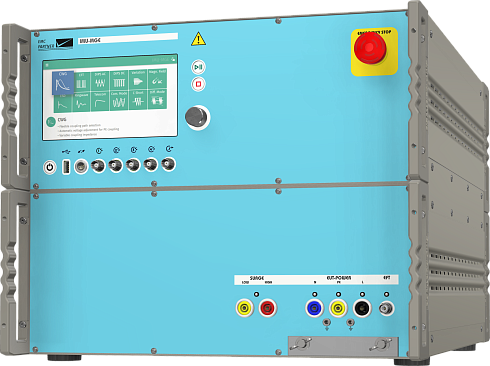
Task: Hit the red Stop button
Action: pos(198,84)
